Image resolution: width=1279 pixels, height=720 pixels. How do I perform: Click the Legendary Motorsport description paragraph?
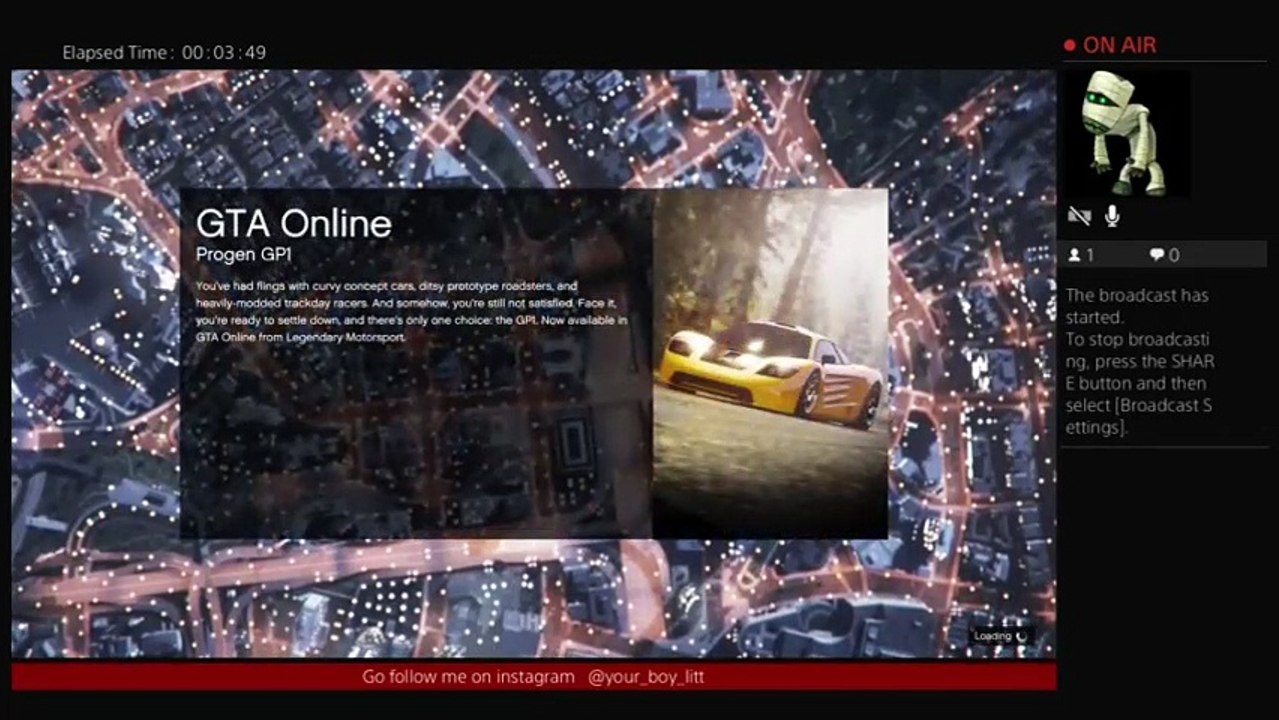click(x=412, y=312)
